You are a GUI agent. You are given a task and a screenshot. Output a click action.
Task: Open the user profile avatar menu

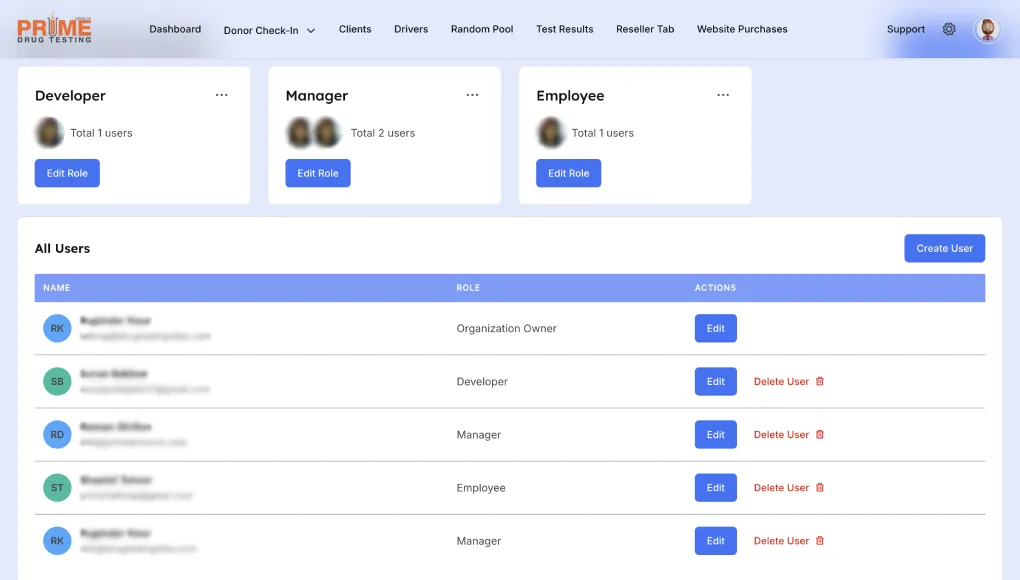coord(987,29)
